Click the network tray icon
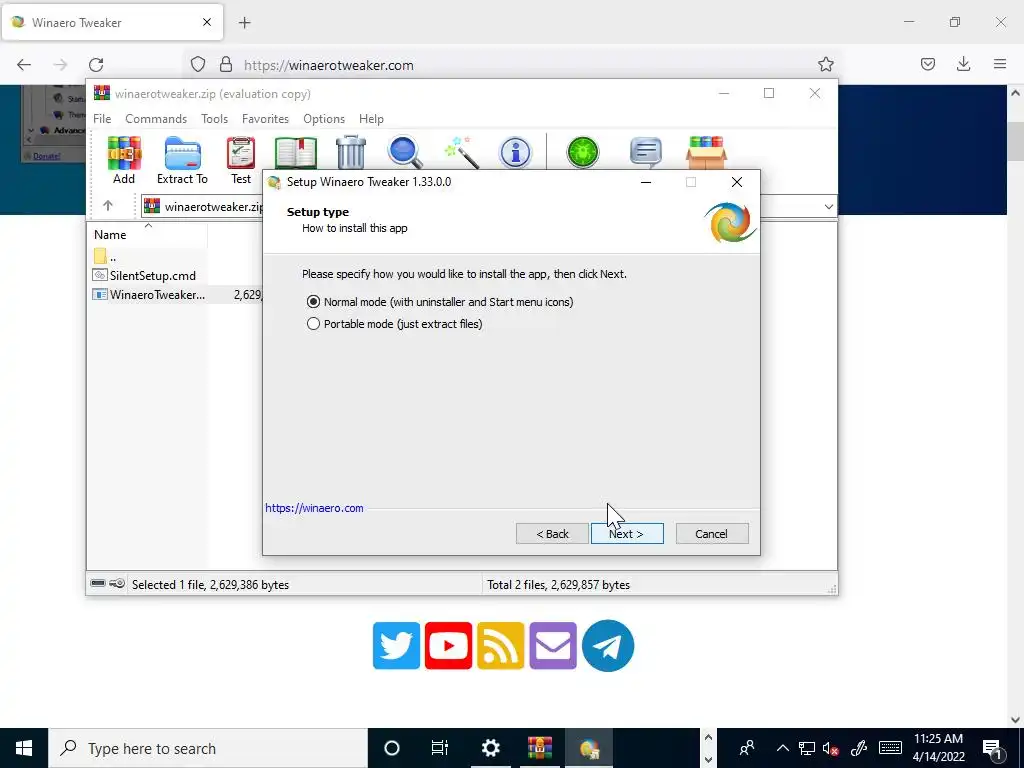The height and width of the screenshot is (768, 1024). pyautogui.click(x=807, y=748)
